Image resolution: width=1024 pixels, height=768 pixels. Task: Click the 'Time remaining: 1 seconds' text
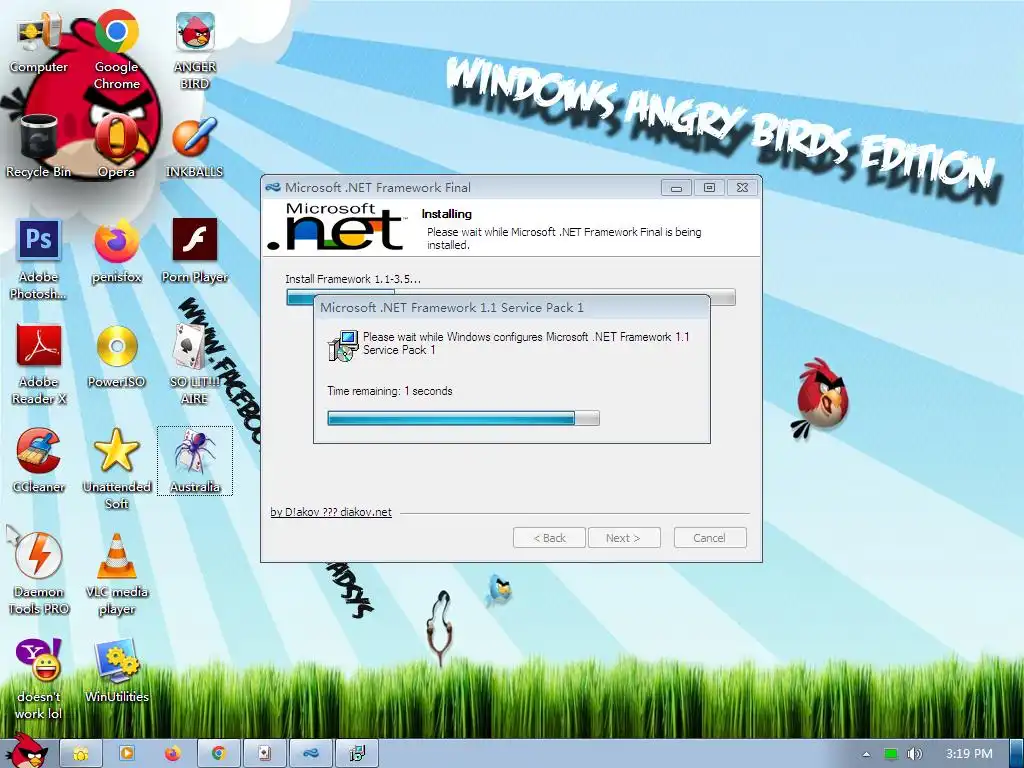click(x=390, y=391)
